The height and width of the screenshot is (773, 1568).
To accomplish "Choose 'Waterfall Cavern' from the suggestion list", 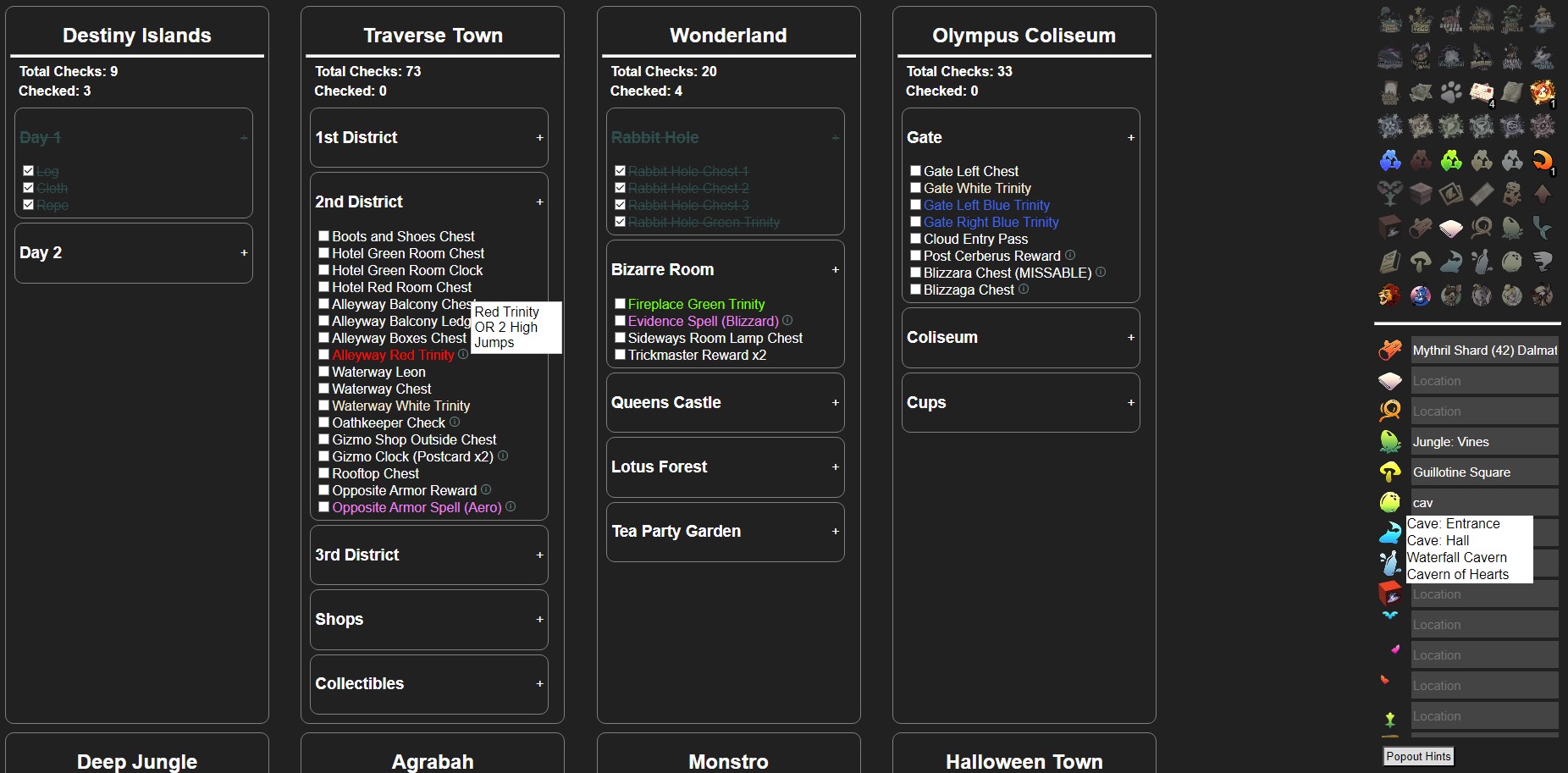I will 1469,558.
